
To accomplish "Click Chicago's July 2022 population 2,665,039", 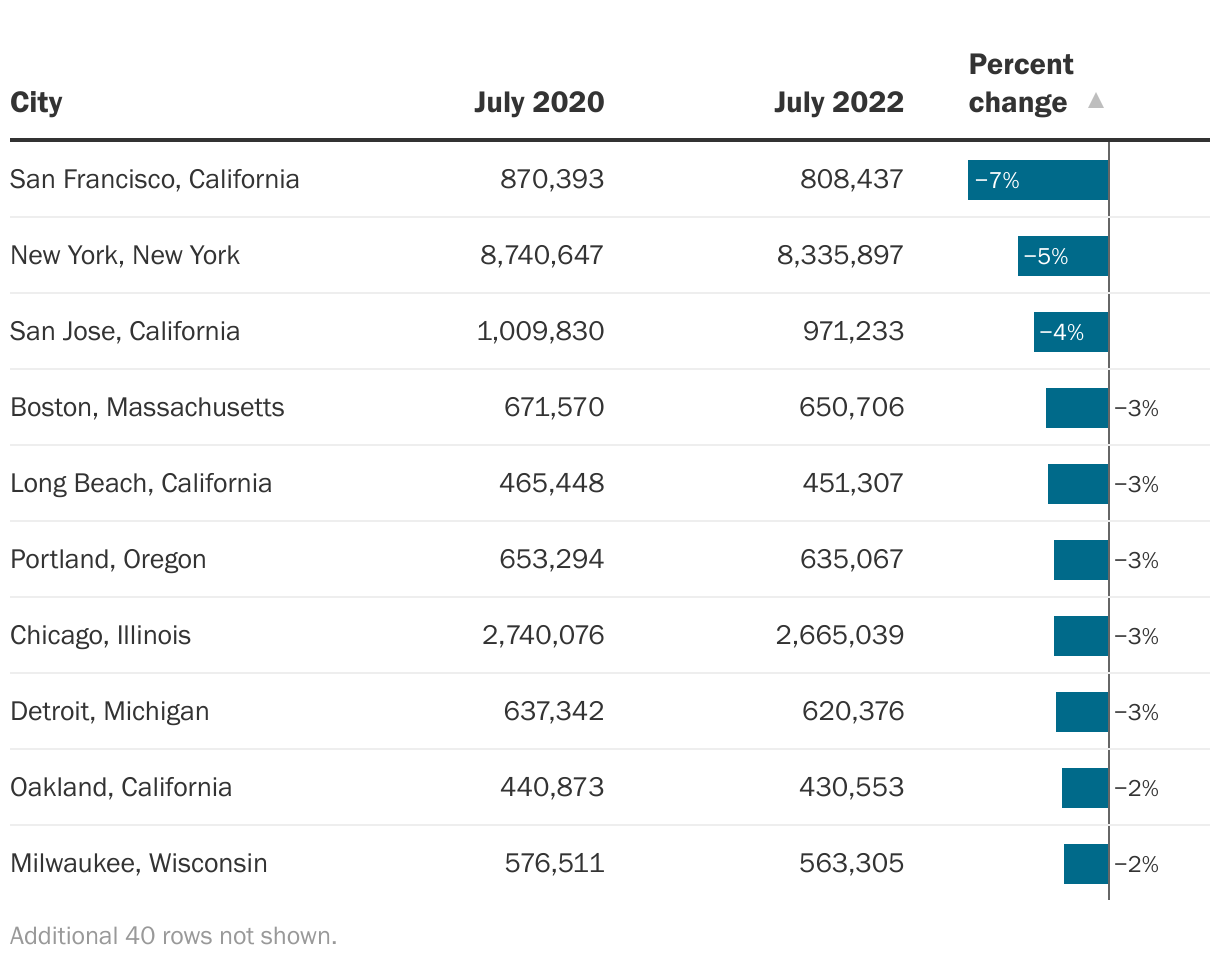I will [839, 635].
